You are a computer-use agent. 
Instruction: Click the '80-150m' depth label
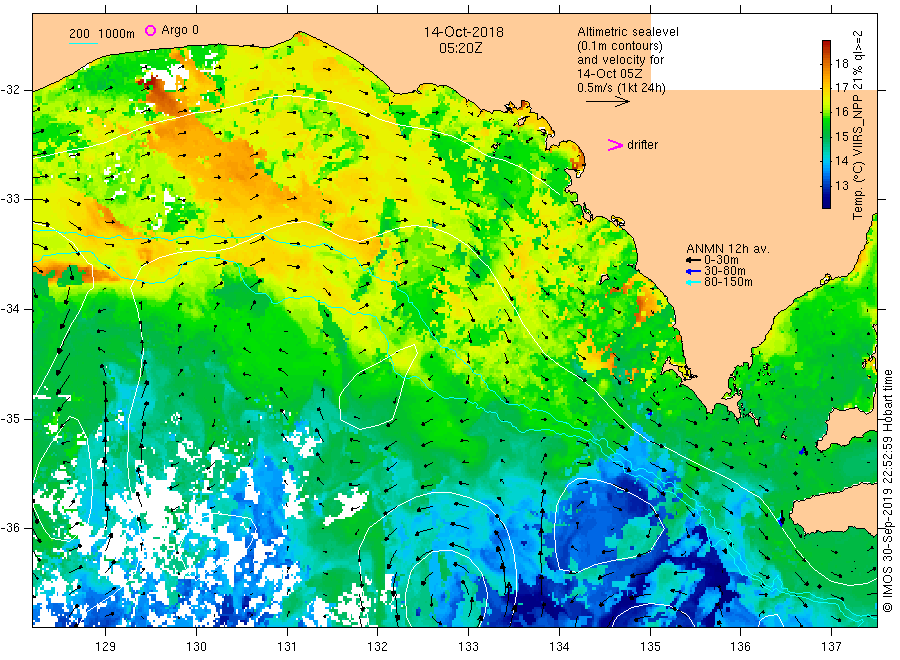point(728,282)
